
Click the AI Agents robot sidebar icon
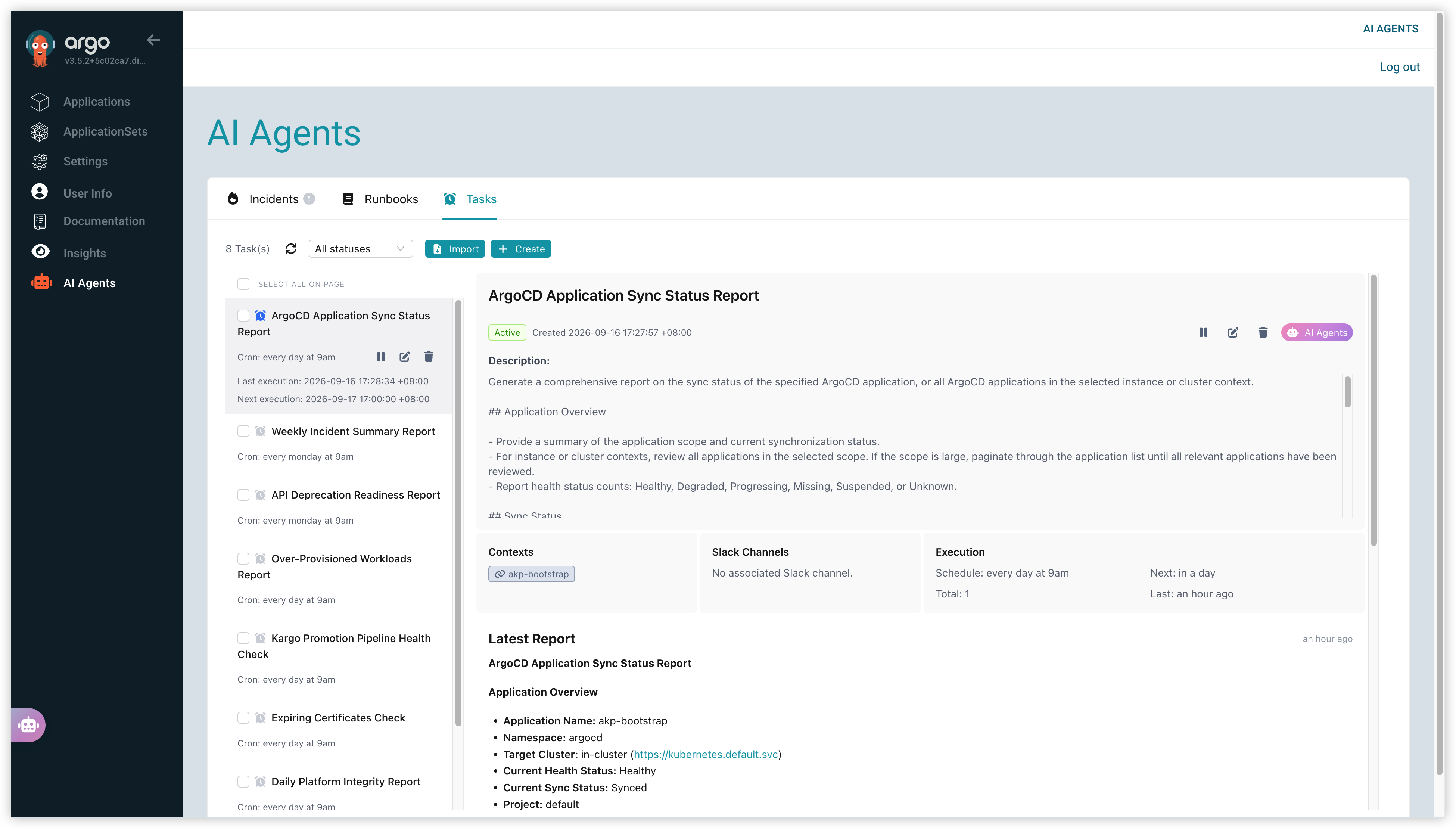(41, 282)
